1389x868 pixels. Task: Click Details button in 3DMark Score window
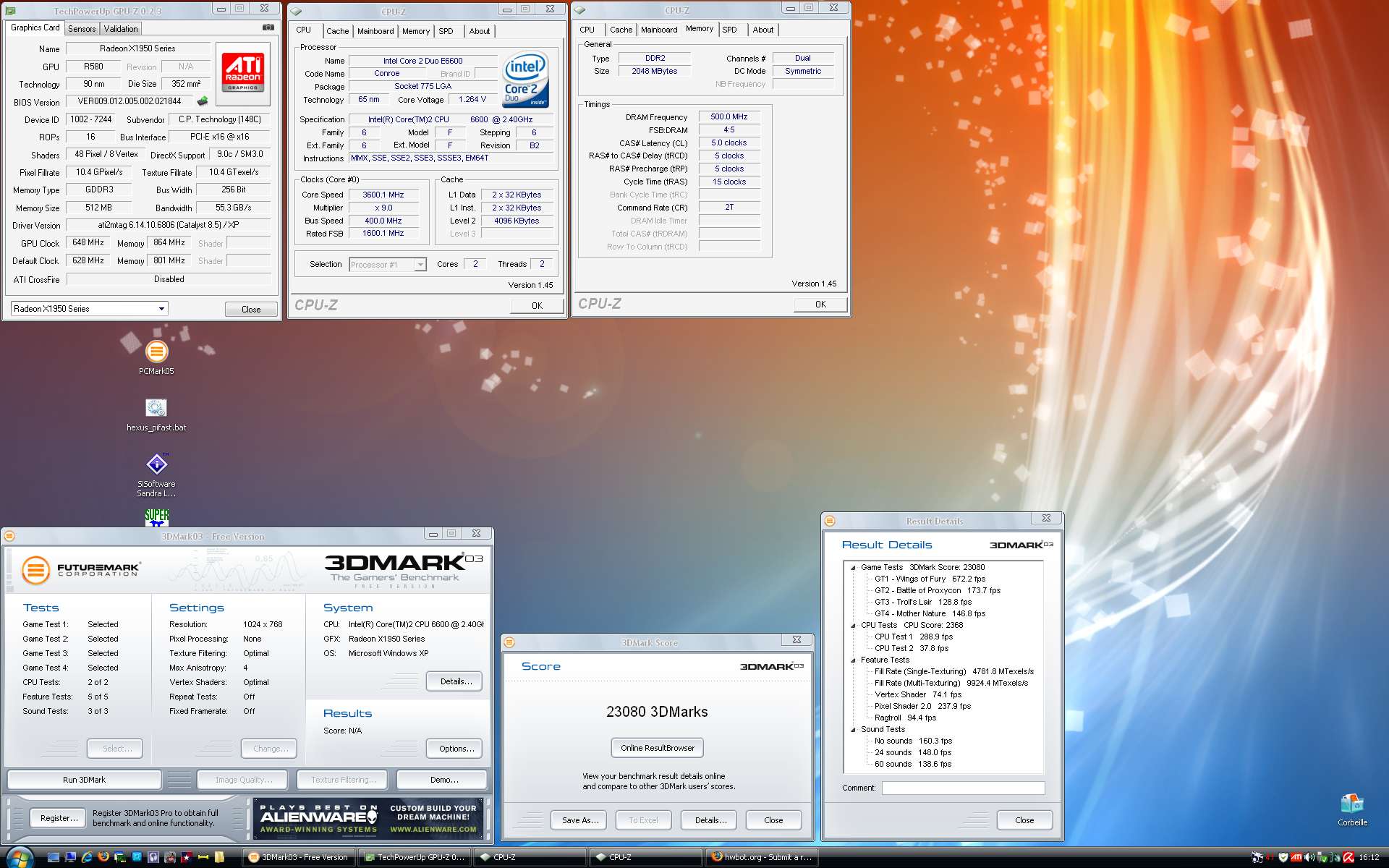click(x=710, y=820)
